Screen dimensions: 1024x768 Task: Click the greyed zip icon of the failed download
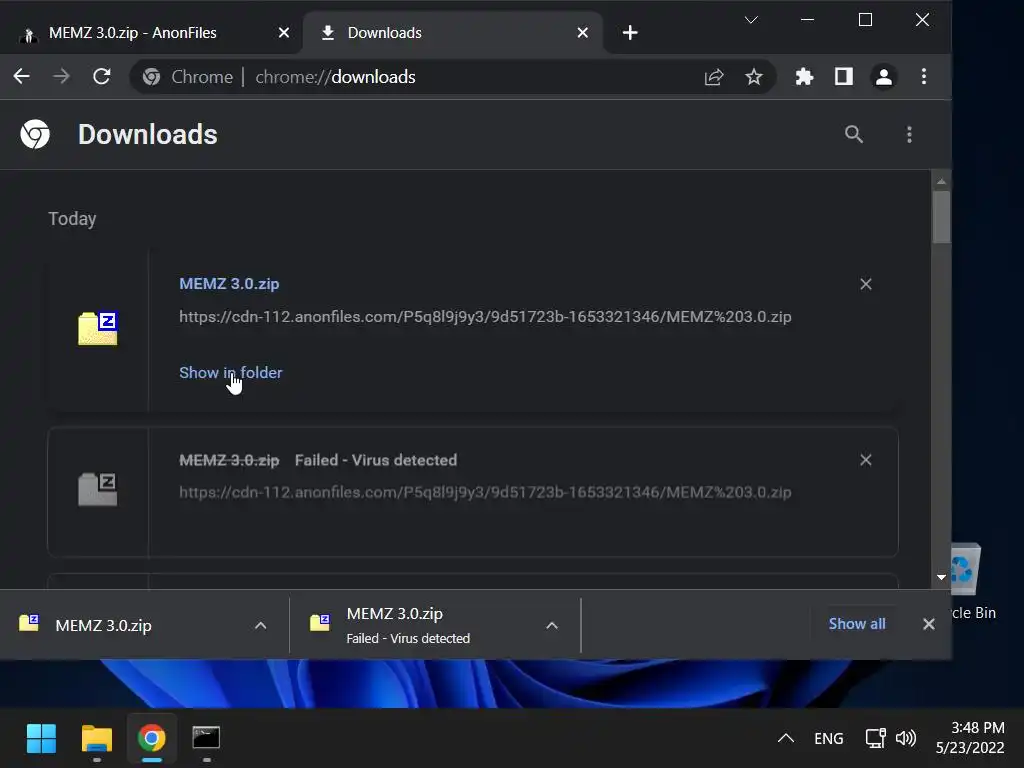(98, 490)
